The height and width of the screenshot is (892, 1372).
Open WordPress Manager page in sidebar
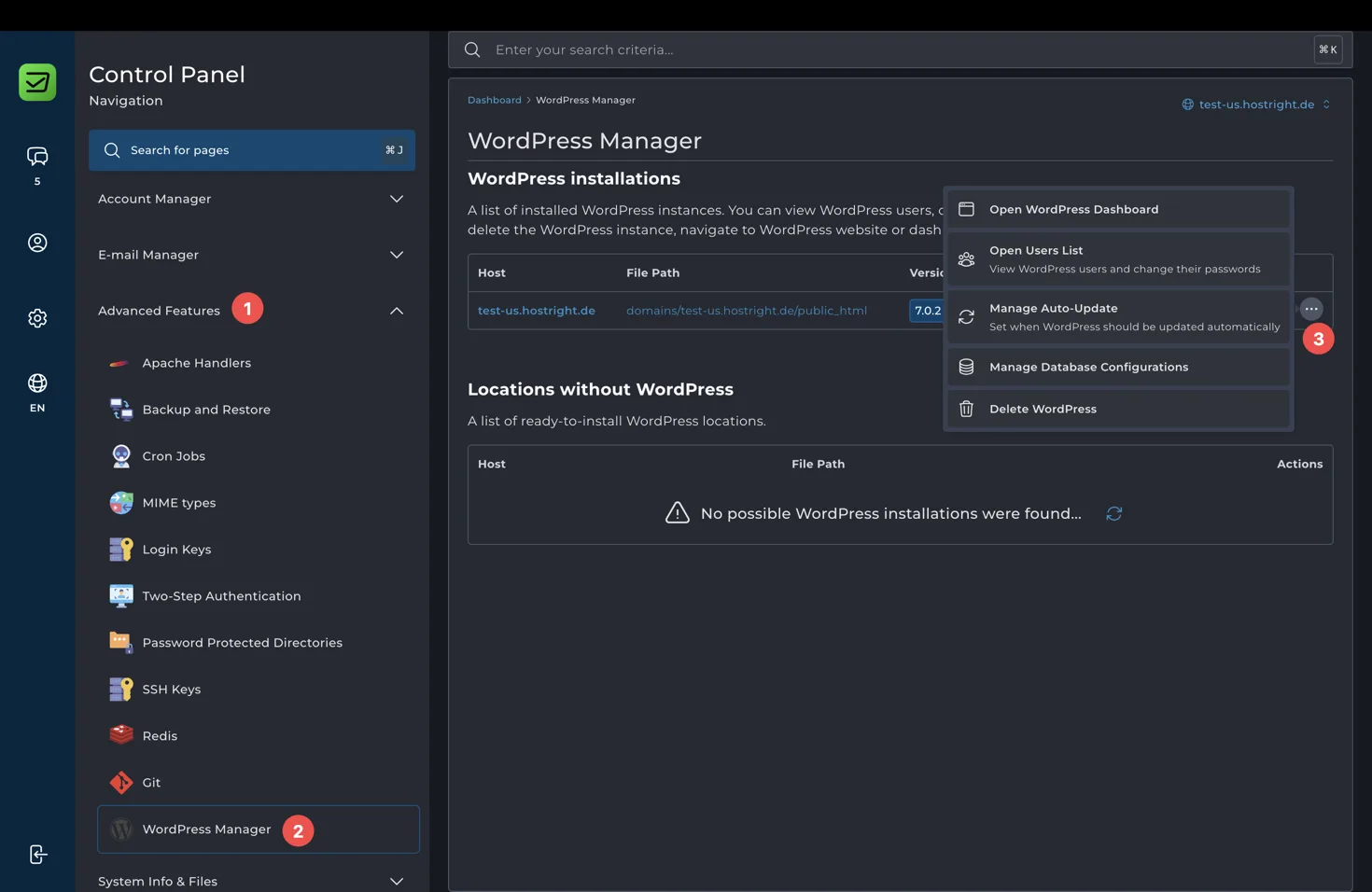click(x=259, y=829)
